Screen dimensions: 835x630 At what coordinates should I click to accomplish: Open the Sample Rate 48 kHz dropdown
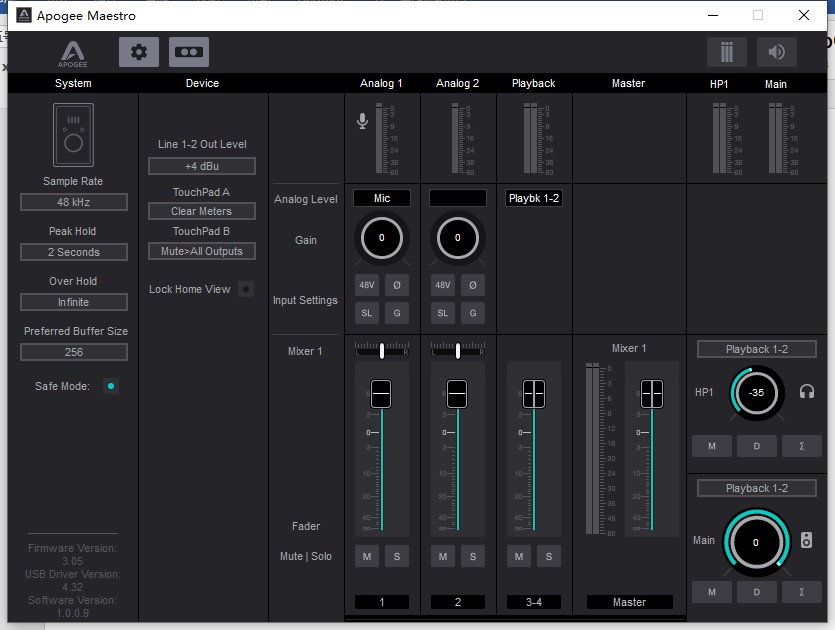pyautogui.click(x=74, y=202)
